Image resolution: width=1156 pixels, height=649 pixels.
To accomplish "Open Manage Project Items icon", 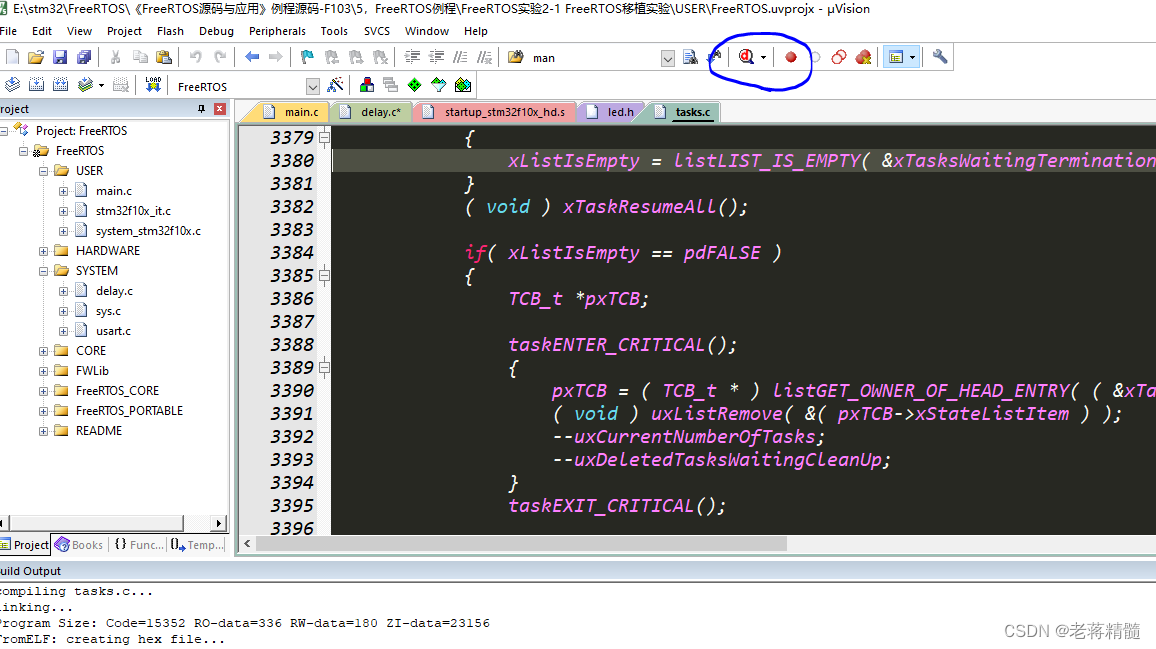I will pos(366,85).
